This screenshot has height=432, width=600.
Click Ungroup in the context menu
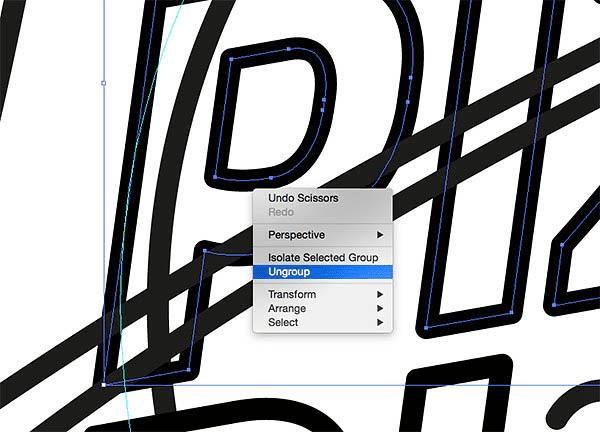(x=323, y=272)
